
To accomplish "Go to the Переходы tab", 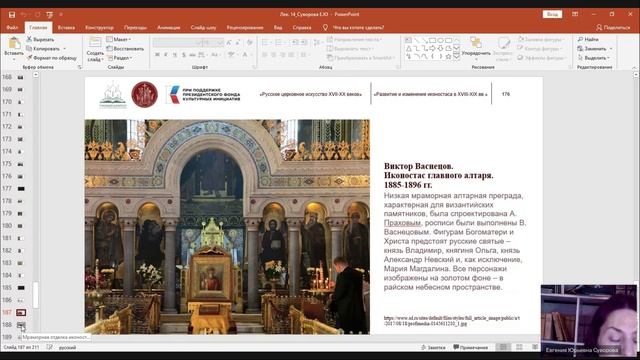I will coord(135,27).
